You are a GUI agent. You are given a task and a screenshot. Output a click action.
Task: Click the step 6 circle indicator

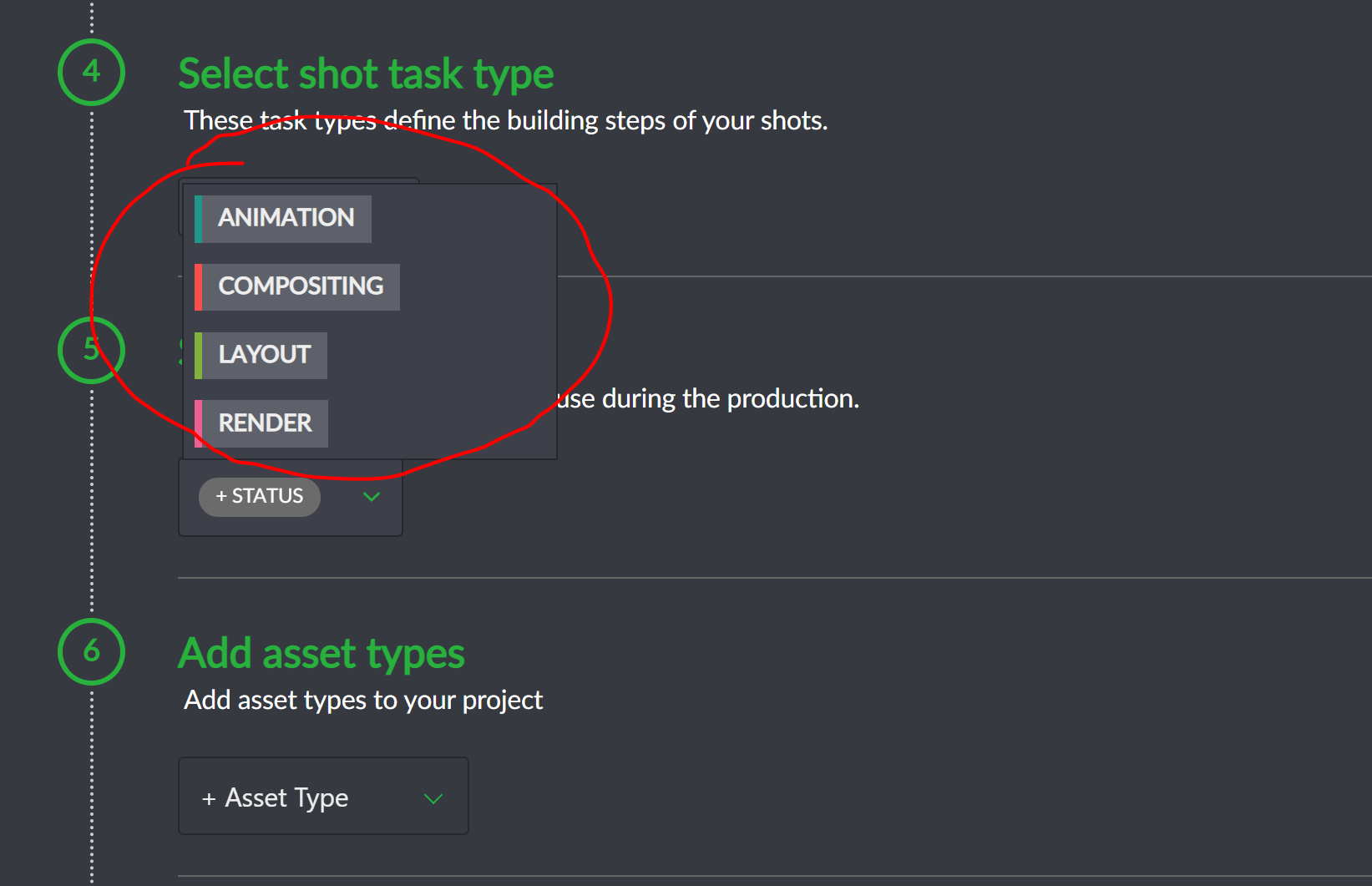click(91, 653)
